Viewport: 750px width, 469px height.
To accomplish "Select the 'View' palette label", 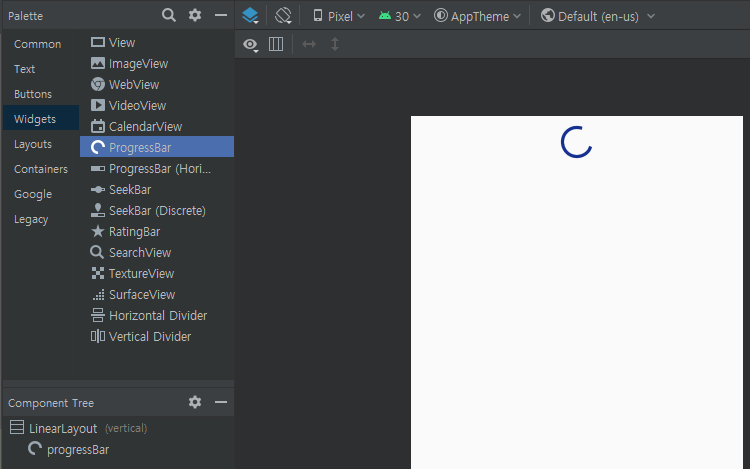I will [x=122, y=43].
